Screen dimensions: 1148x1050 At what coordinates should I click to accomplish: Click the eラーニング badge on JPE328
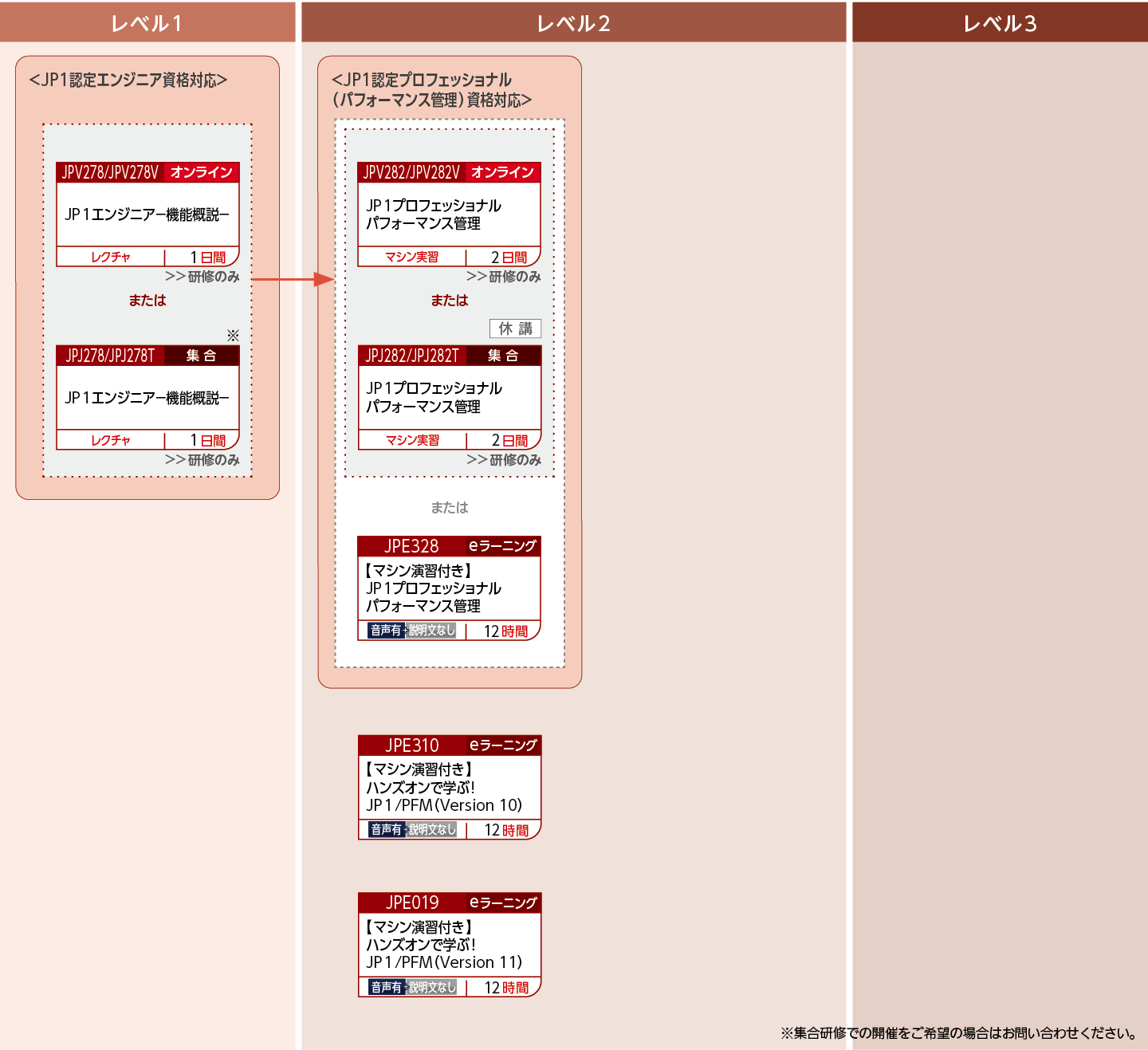pyautogui.click(x=502, y=546)
